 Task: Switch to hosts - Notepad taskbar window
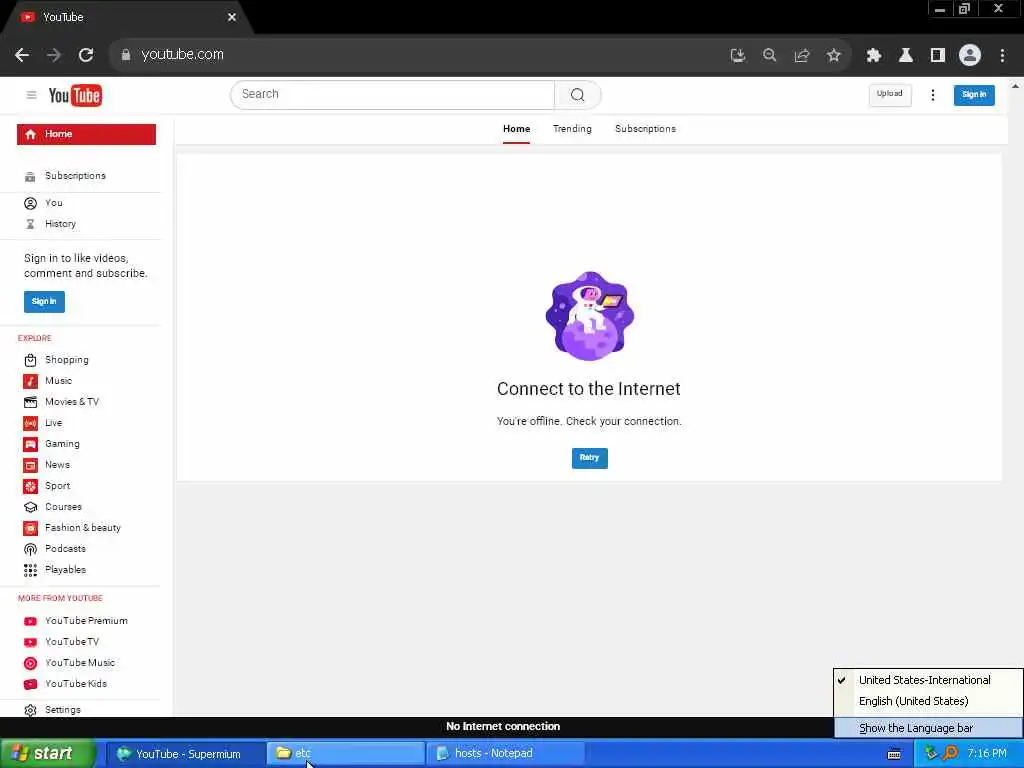pos(505,754)
